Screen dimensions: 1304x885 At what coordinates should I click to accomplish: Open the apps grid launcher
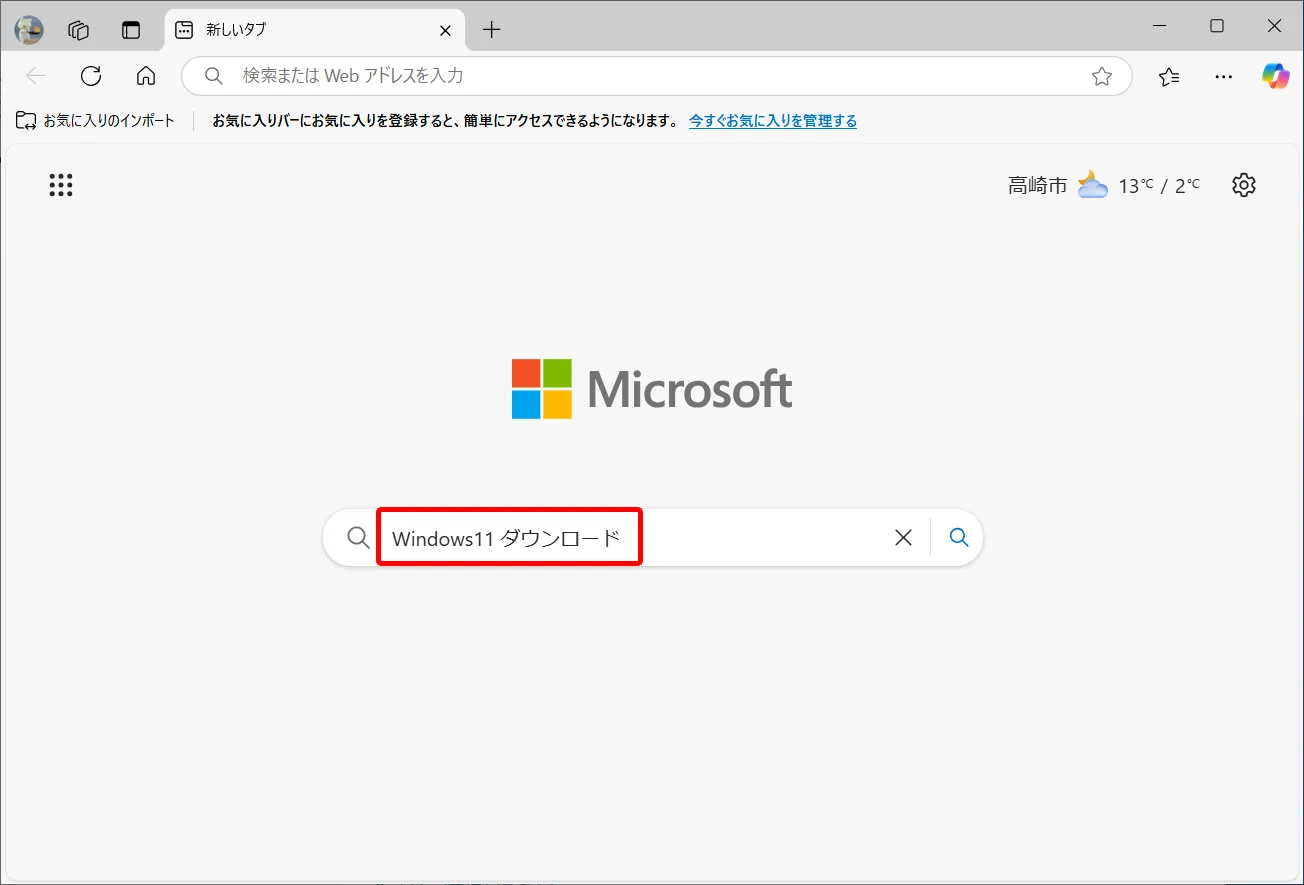tap(61, 185)
